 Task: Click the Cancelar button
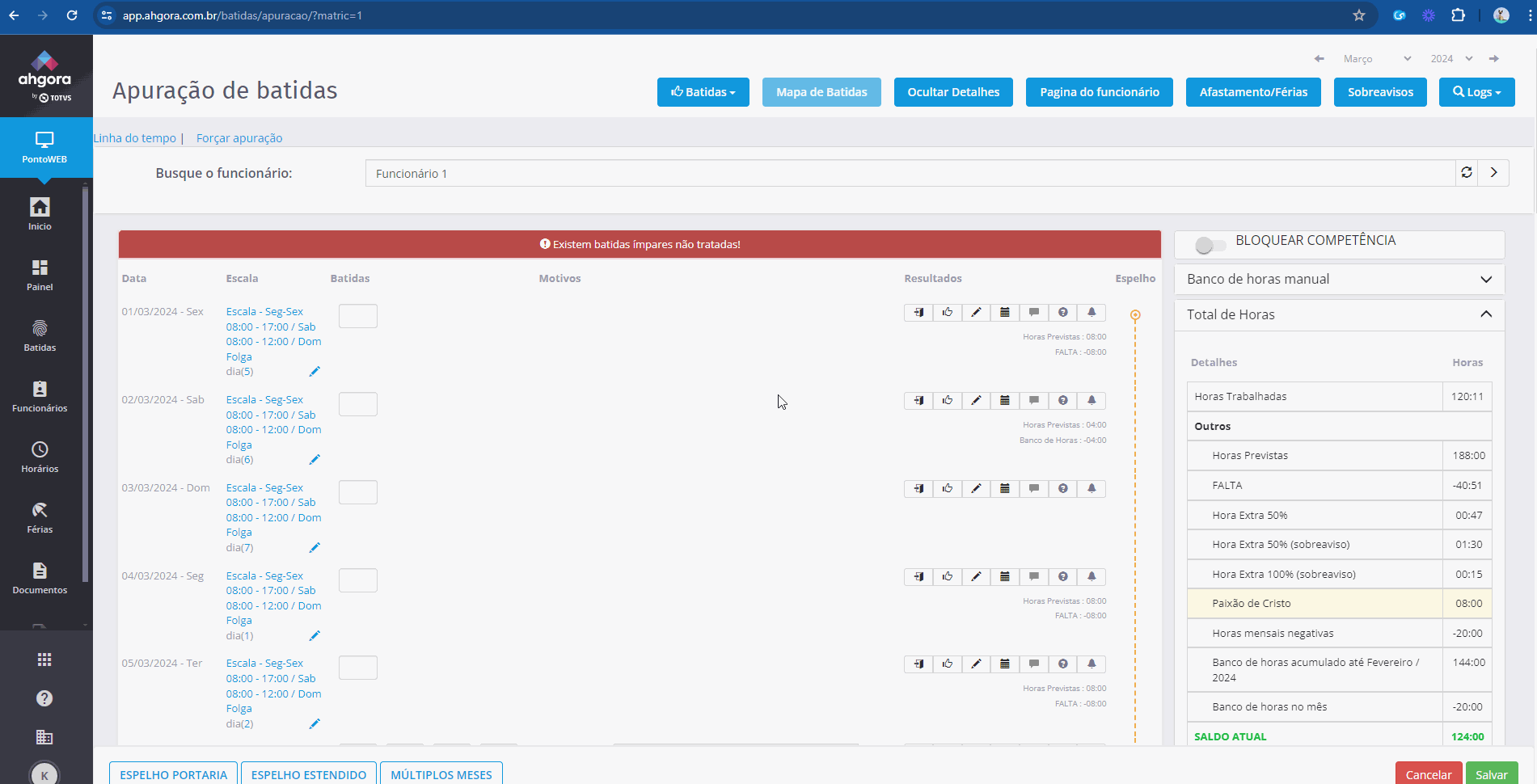tap(1429, 773)
